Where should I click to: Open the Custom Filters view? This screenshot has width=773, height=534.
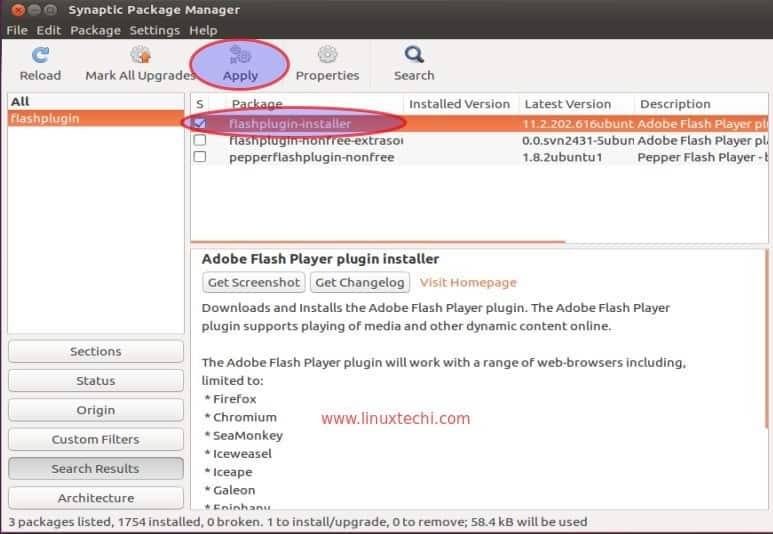tap(96, 439)
